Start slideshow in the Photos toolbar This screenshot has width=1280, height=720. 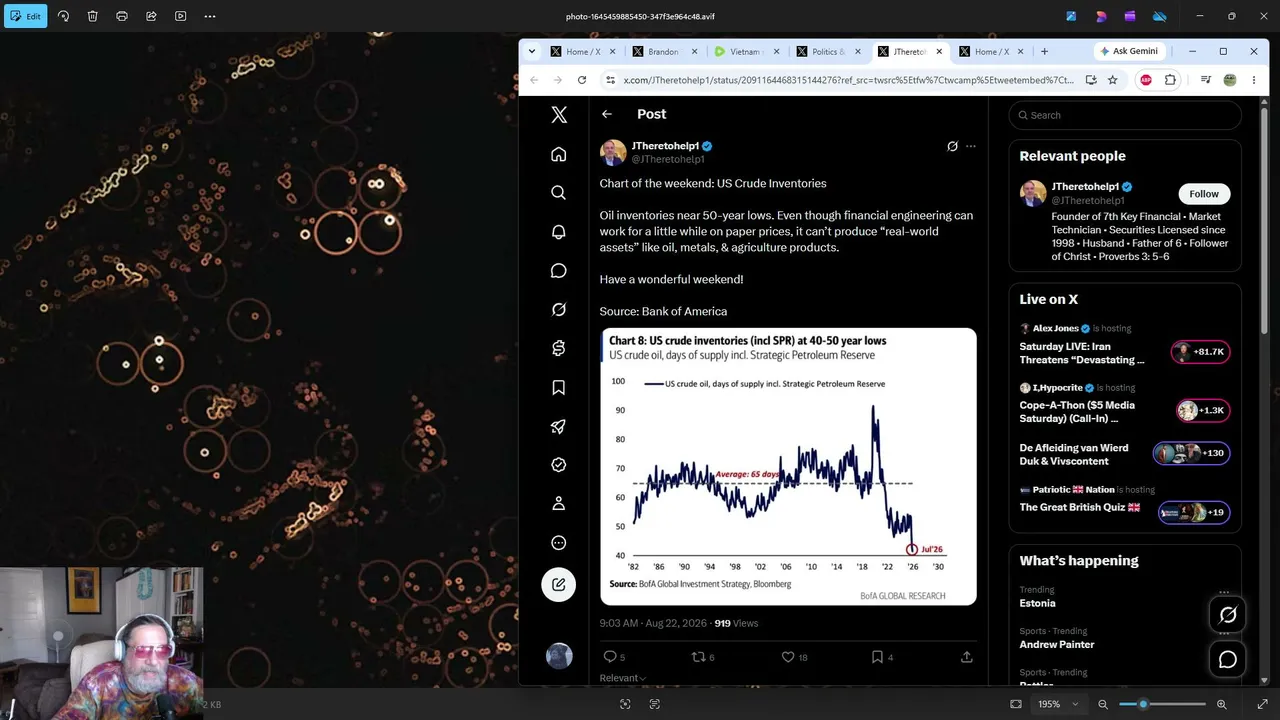pos(180,16)
